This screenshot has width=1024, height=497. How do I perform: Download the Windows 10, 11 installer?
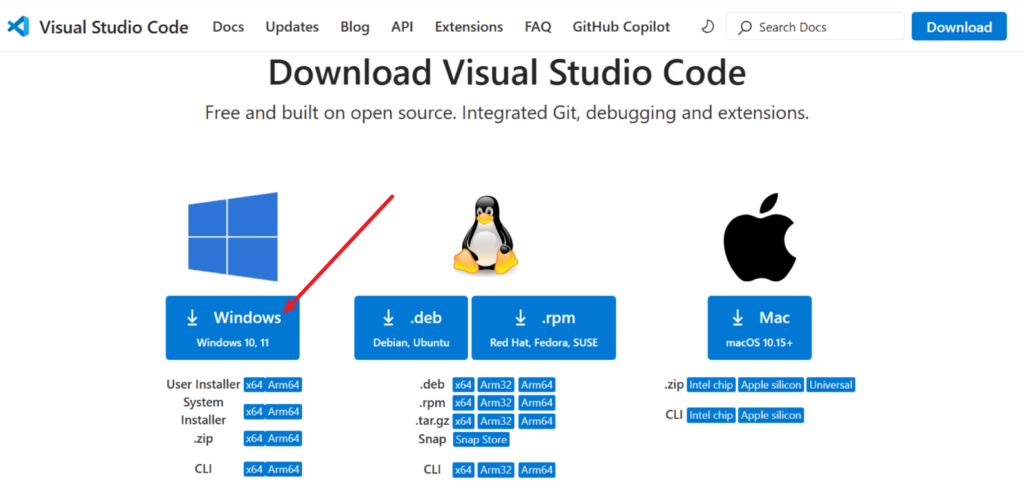[232, 328]
